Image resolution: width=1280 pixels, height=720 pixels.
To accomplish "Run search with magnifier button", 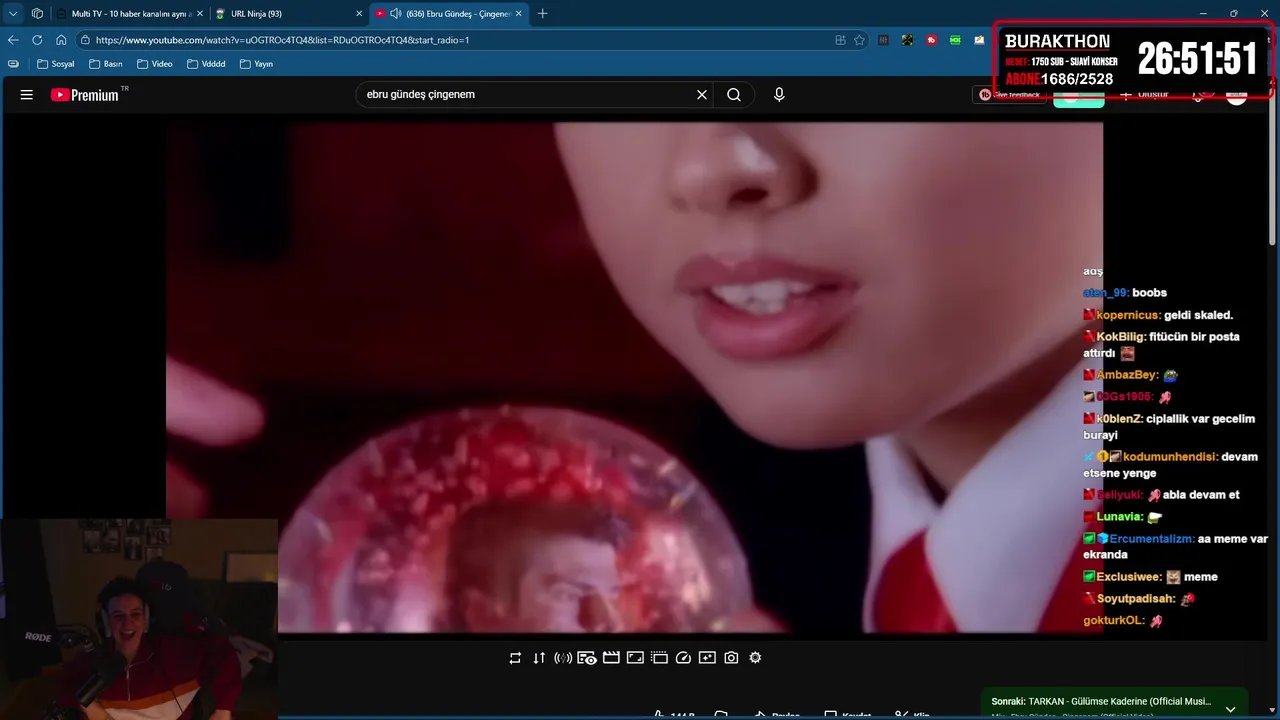I will (734, 95).
